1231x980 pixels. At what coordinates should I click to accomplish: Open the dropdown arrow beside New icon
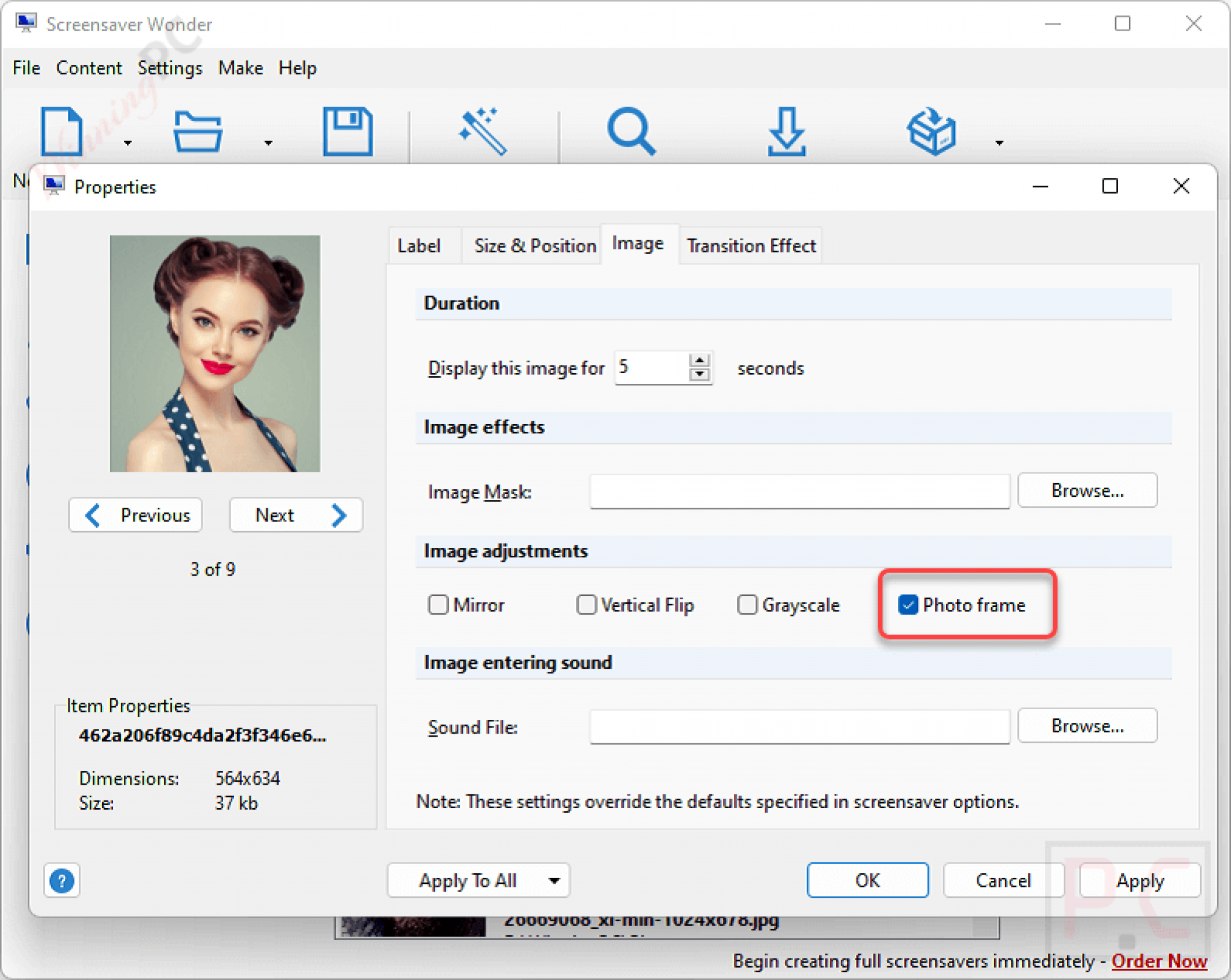127,143
